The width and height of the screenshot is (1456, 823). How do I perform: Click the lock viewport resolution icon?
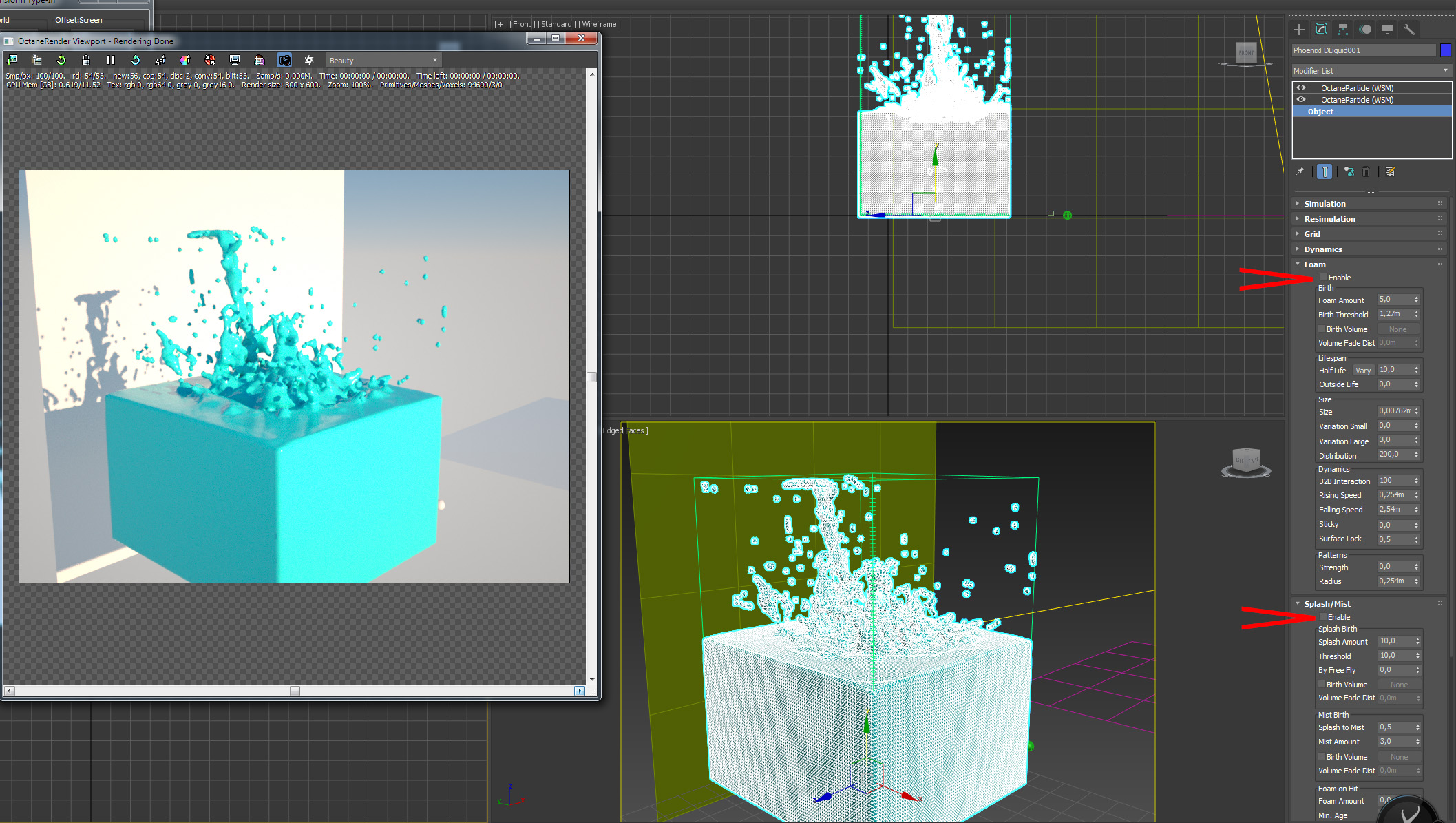(85, 61)
